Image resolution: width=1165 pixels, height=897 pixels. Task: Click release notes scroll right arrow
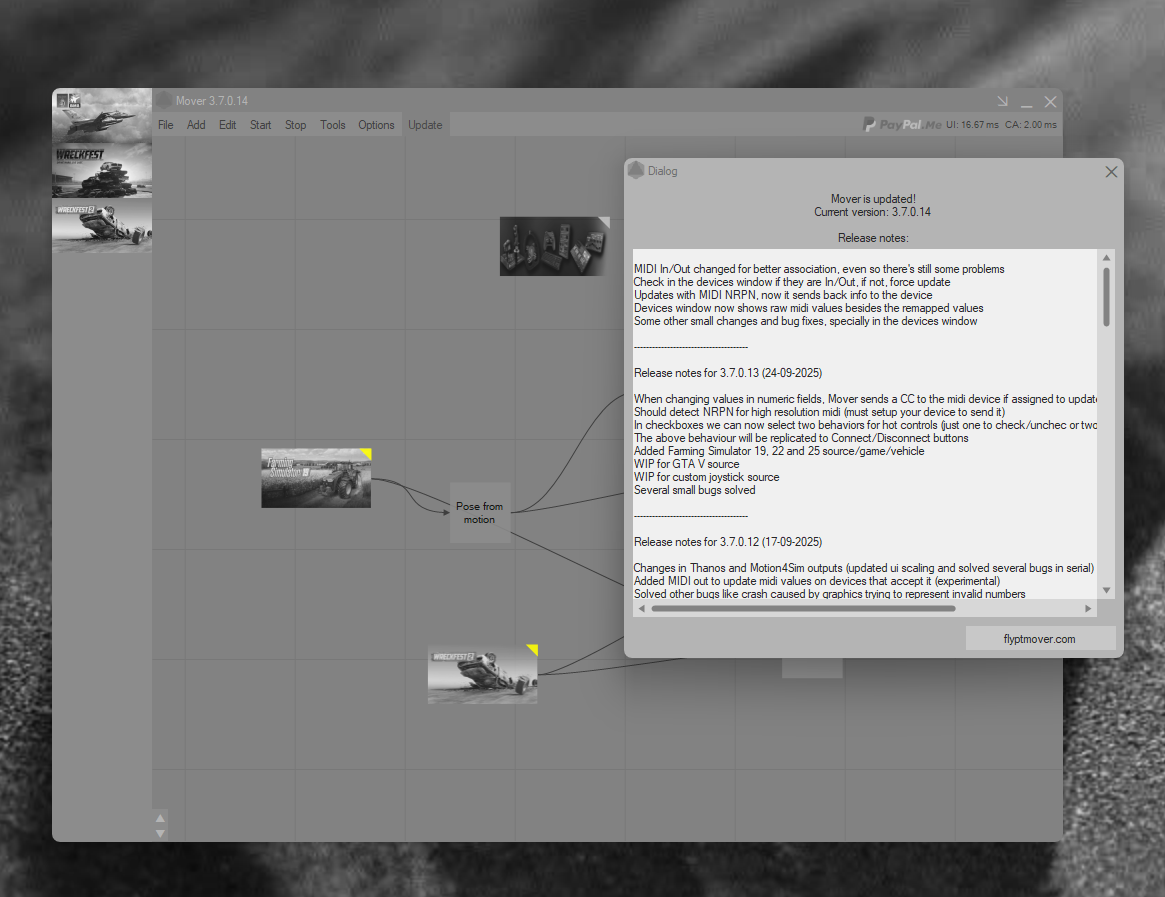[x=1088, y=608]
